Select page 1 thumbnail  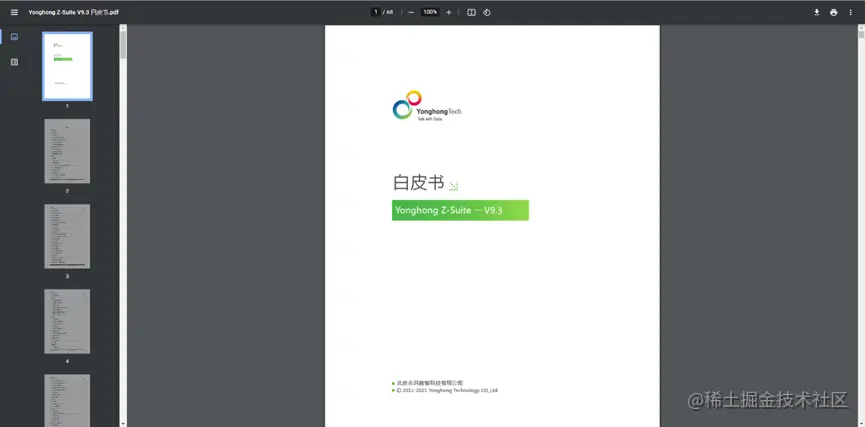[x=67, y=66]
